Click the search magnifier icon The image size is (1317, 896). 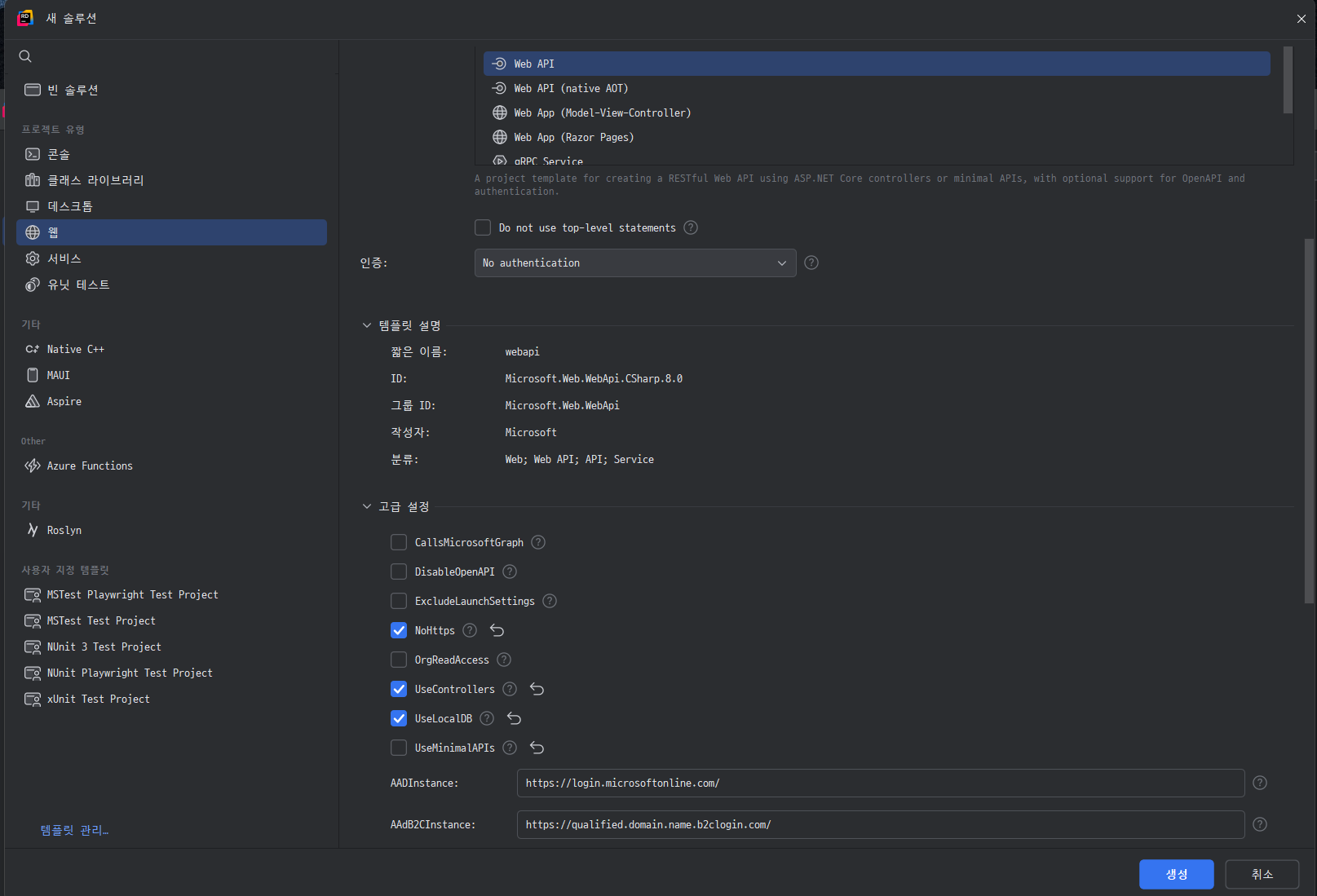(25, 56)
